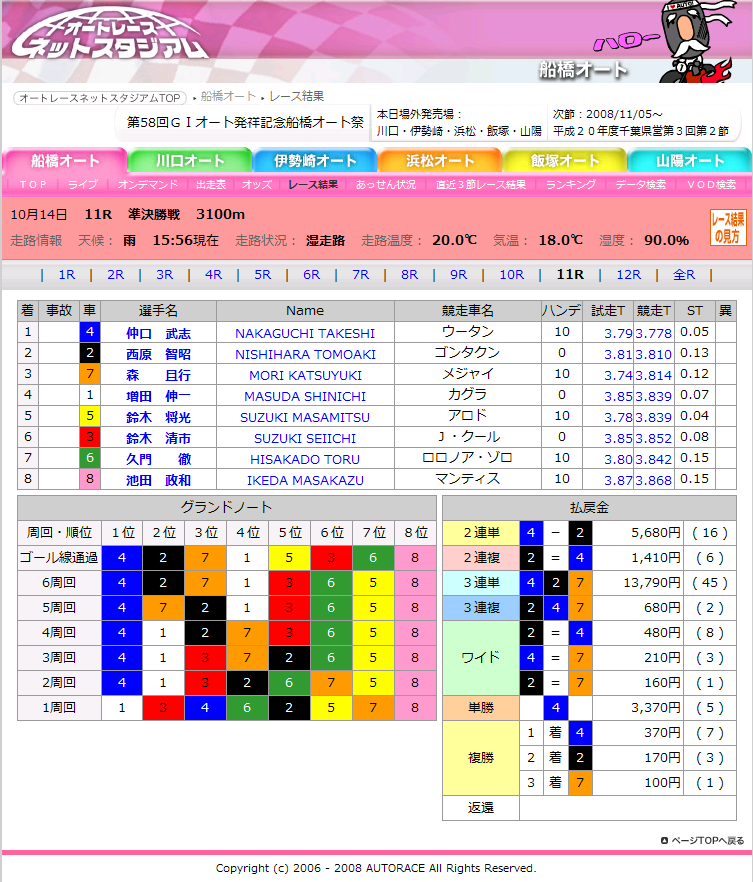
Task: Select the レース結果 submenu item
Action: click(x=313, y=184)
